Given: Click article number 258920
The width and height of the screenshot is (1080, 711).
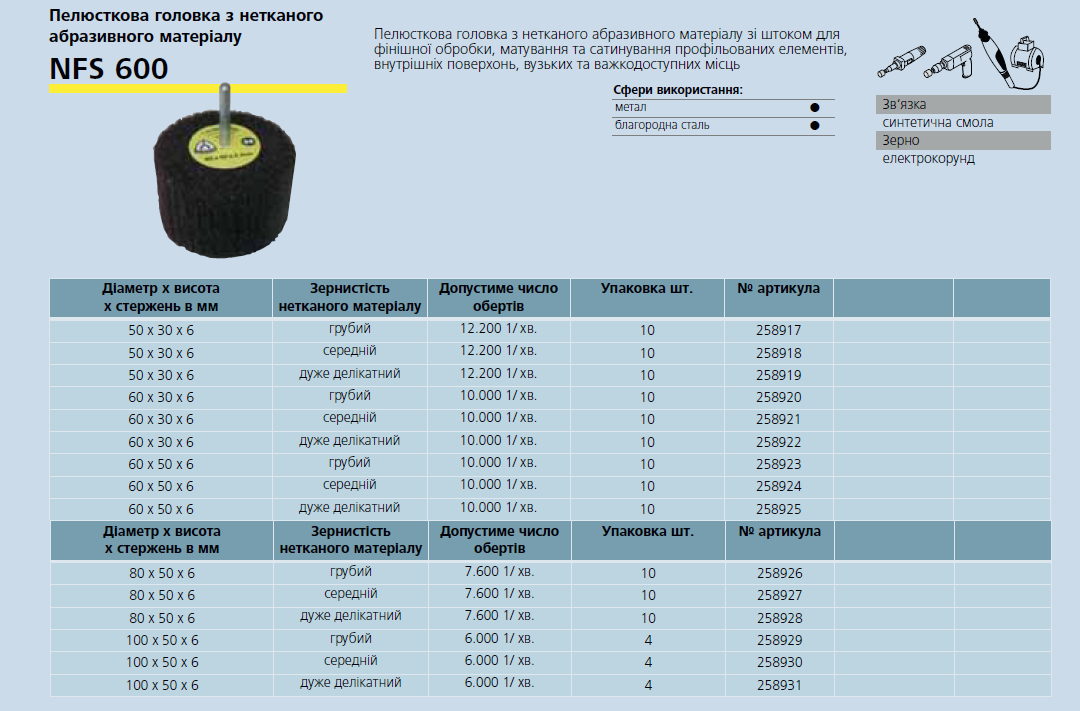Looking at the screenshot, I should click(x=778, y=398).
